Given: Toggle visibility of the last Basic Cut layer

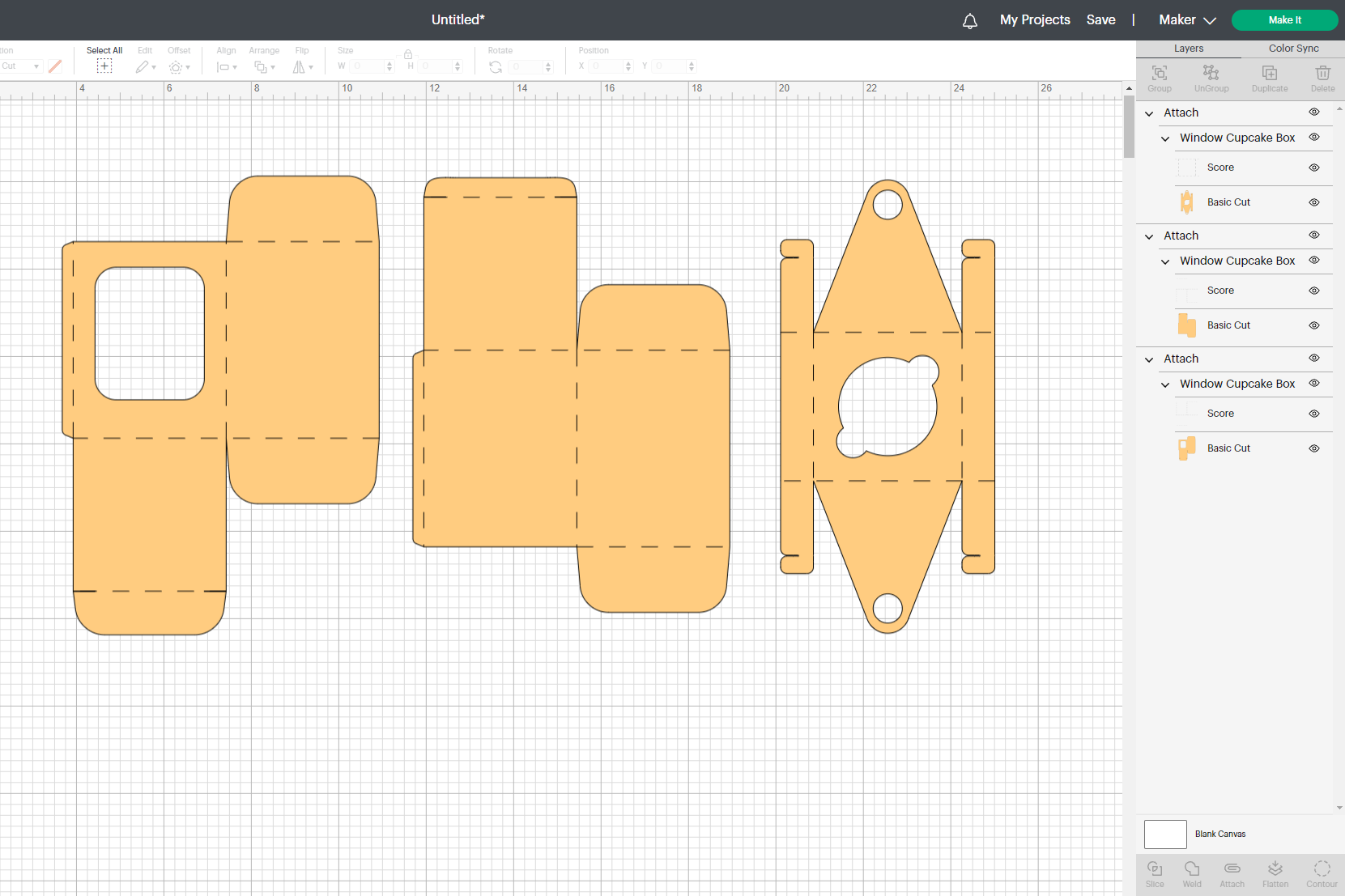Looking at the screenshot, I should 1313,448.
